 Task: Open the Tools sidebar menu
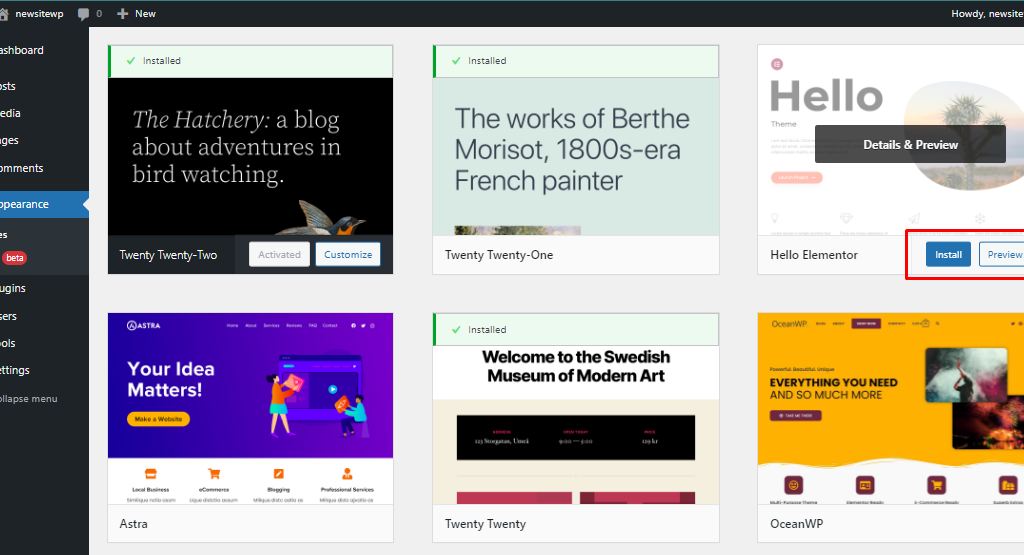[8, 343]
